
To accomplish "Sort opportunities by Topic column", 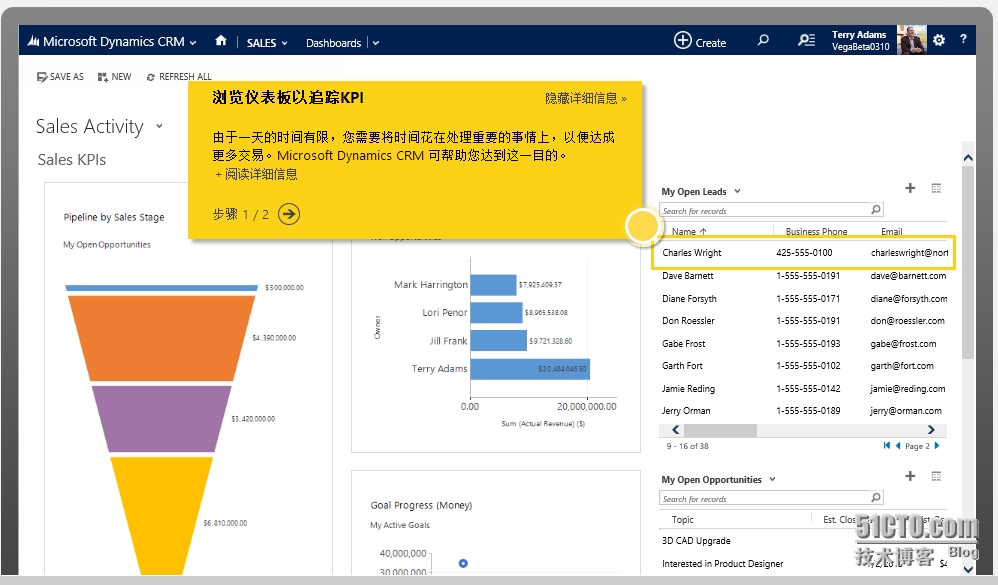I will pos(682,519).
